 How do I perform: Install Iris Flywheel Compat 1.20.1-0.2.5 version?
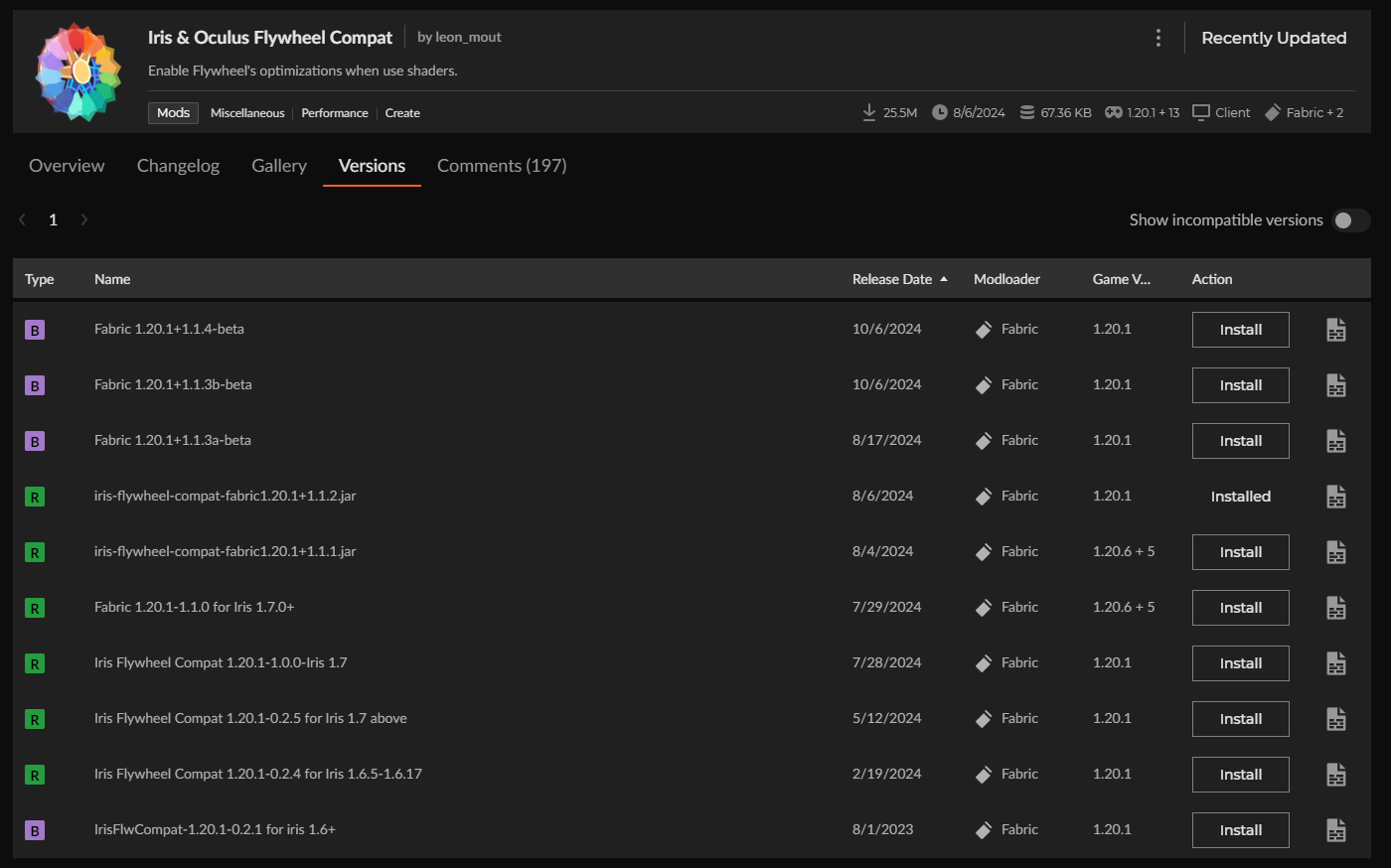[x=1240, y=719]
